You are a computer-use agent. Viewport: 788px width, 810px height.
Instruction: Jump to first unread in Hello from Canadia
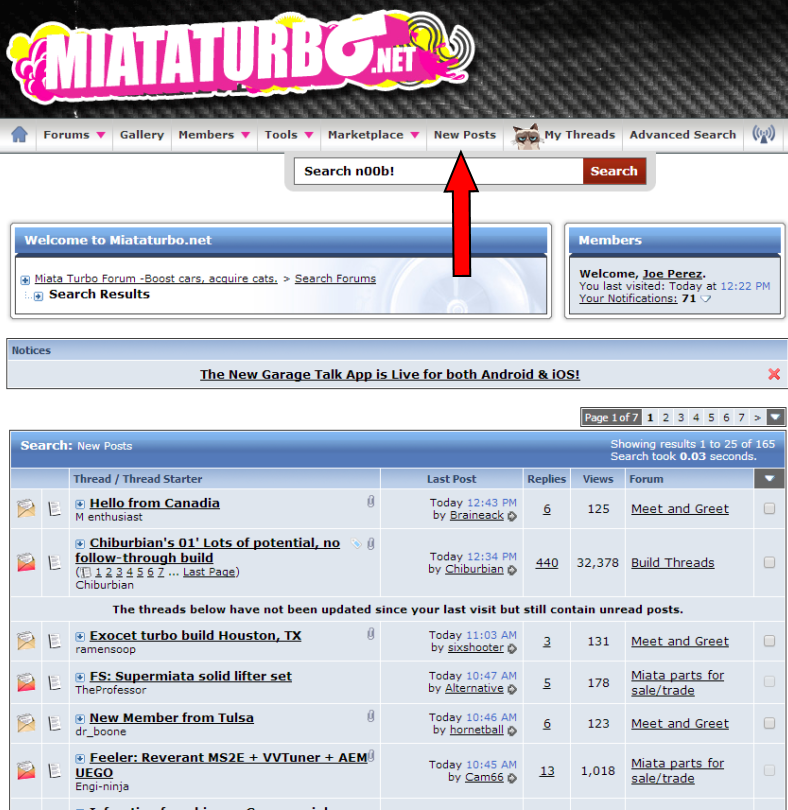coord(80,504)
